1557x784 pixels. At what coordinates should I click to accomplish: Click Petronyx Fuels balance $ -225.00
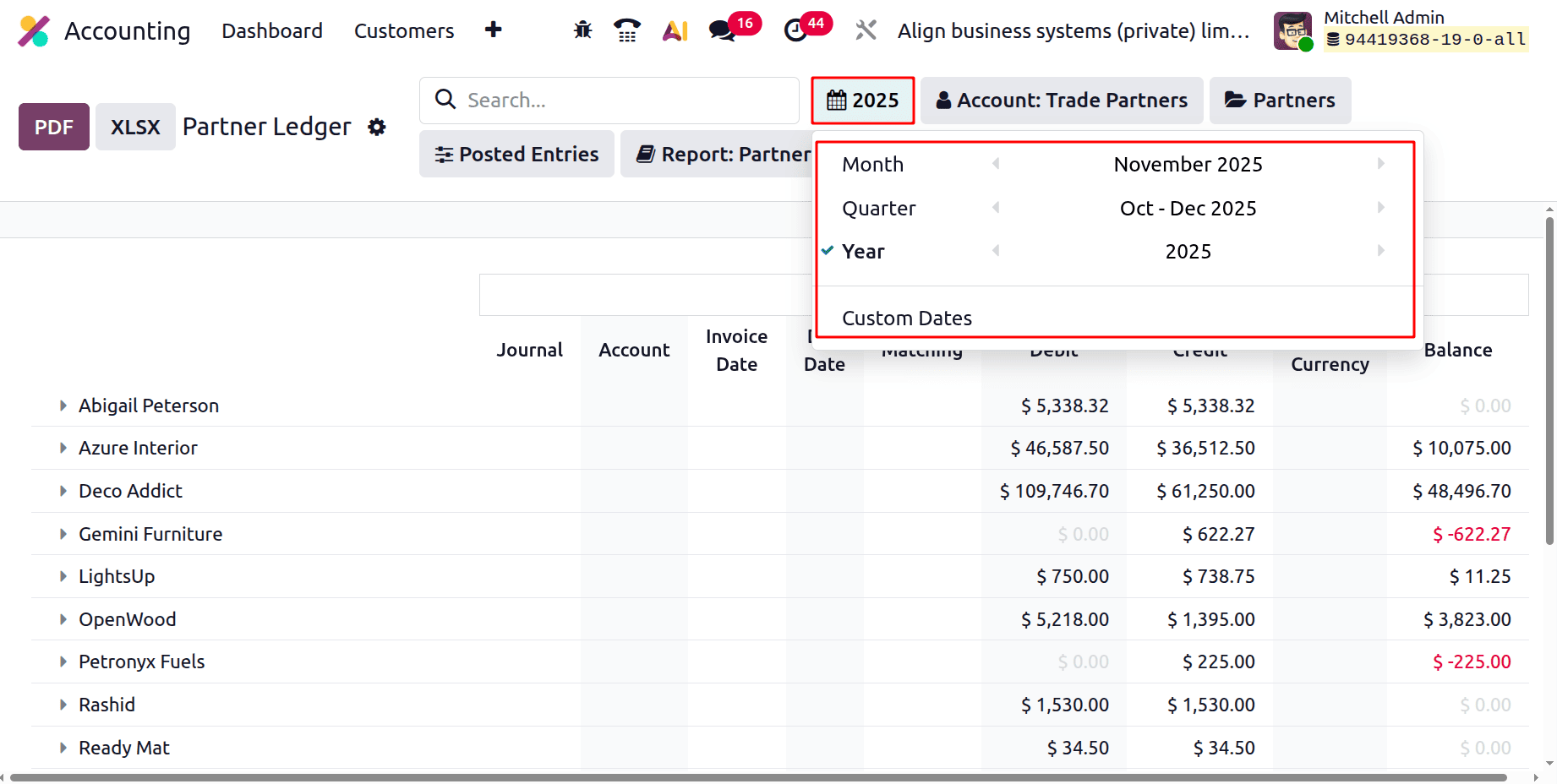(1471, 661)
